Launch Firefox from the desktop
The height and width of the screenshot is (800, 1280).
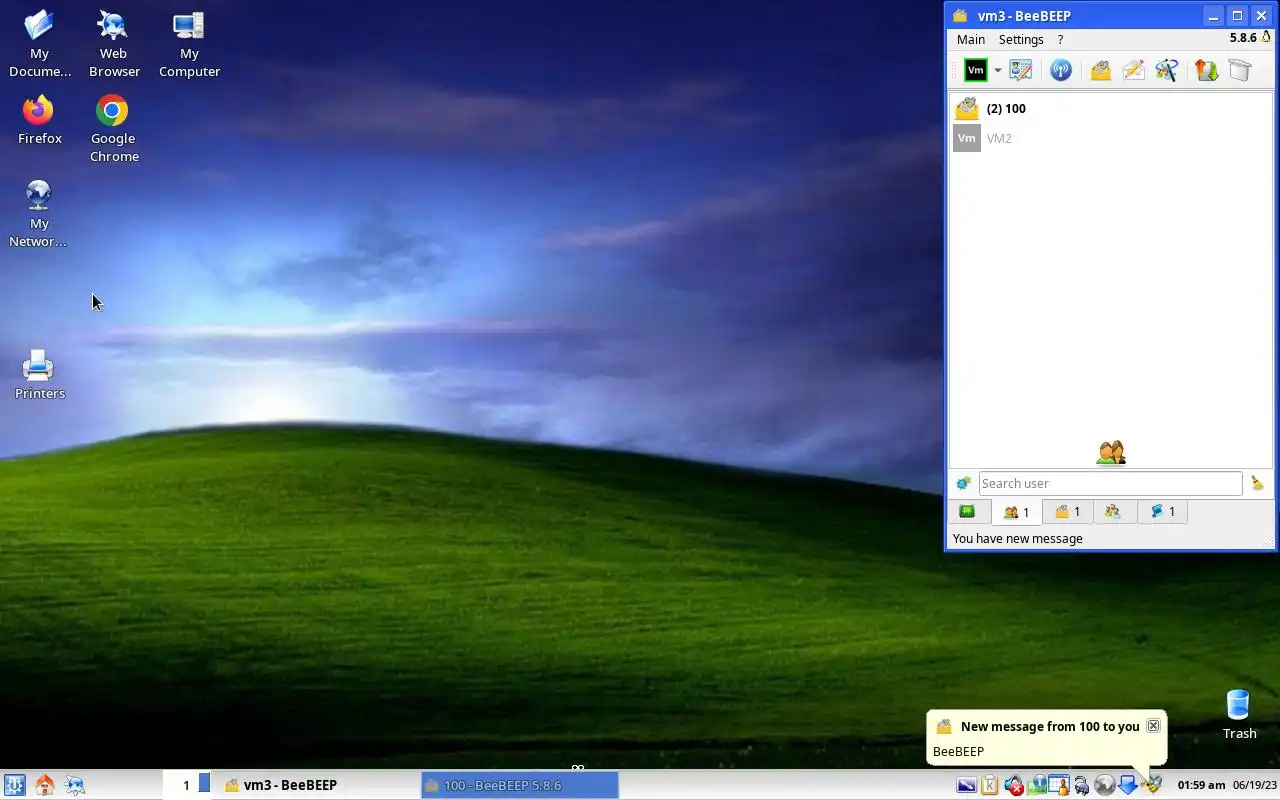(x=40, y=120)
